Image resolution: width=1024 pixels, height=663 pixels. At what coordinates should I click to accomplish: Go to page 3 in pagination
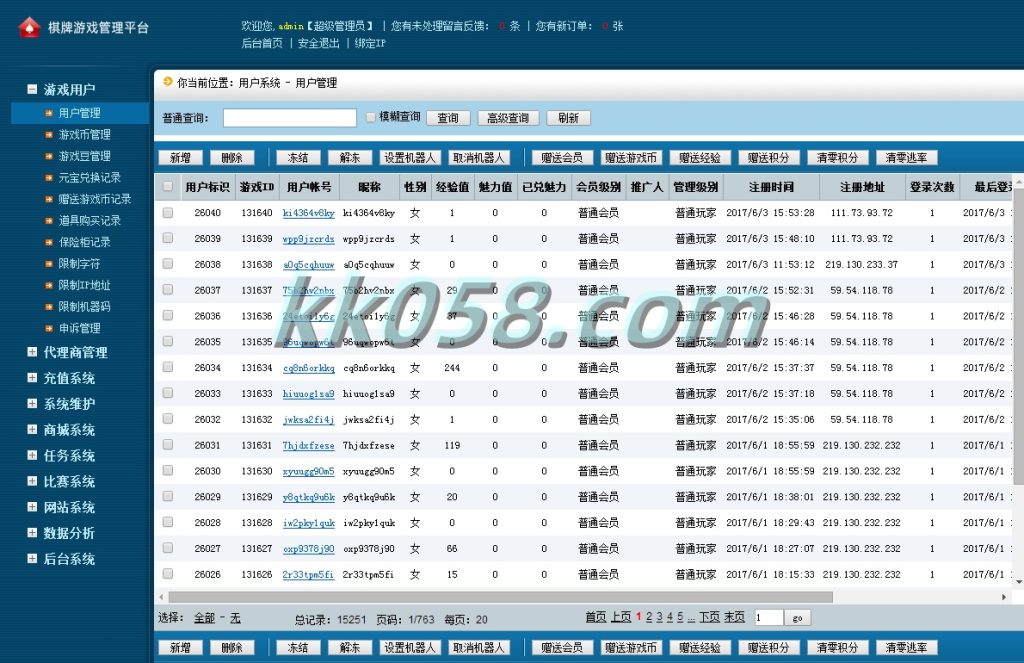pos(660,617)
